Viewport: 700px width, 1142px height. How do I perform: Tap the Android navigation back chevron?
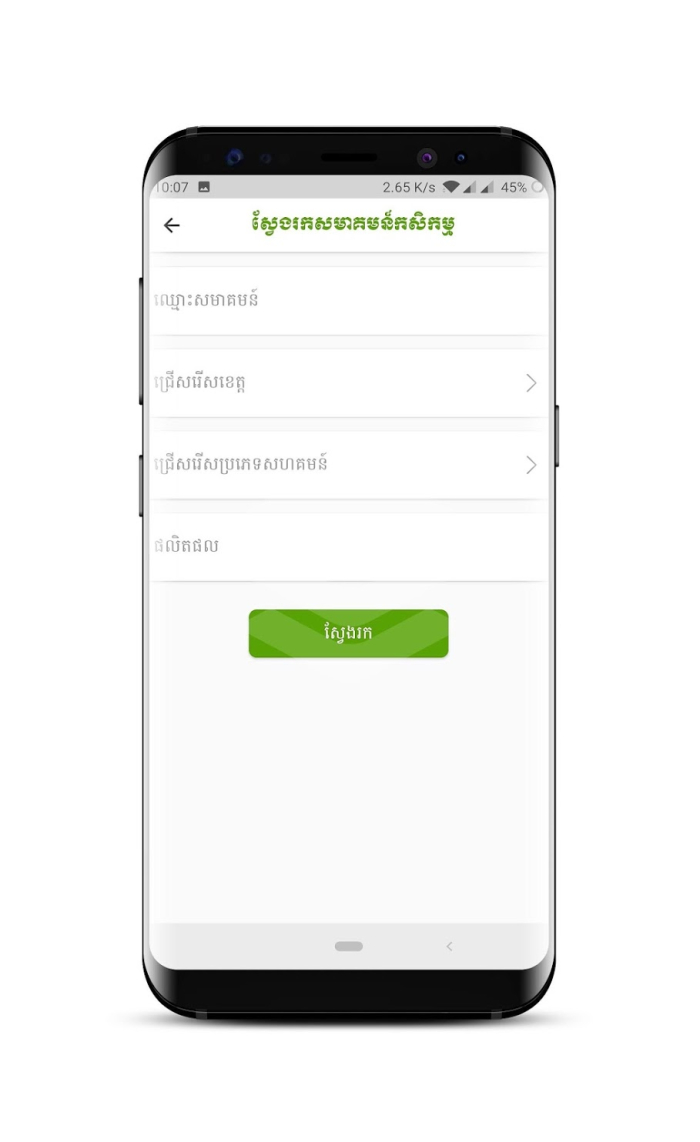coord(449,946)
